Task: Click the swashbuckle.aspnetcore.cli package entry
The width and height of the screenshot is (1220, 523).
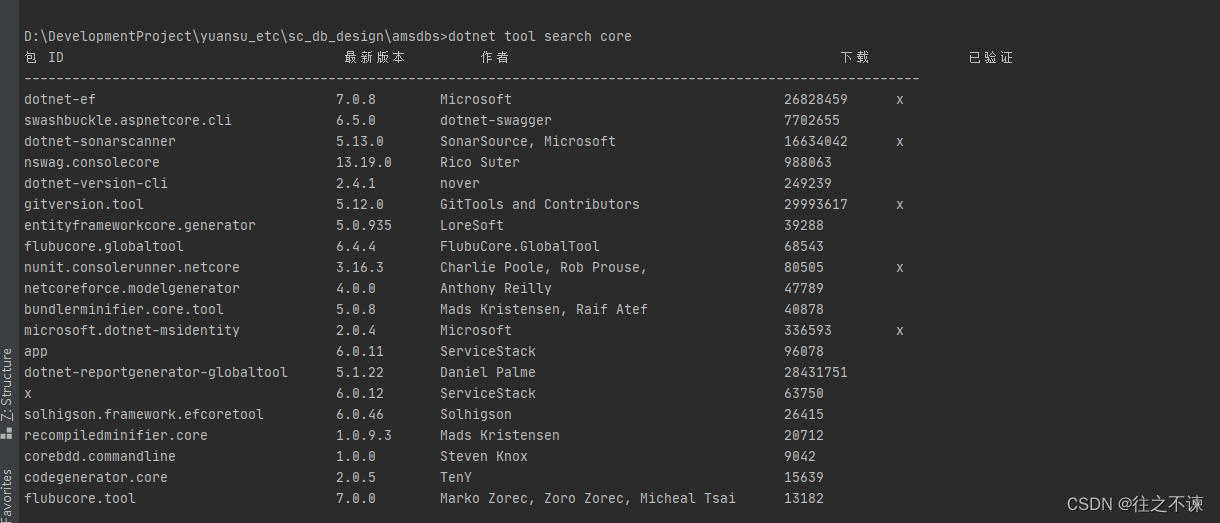Action: [x=128, y=120]
